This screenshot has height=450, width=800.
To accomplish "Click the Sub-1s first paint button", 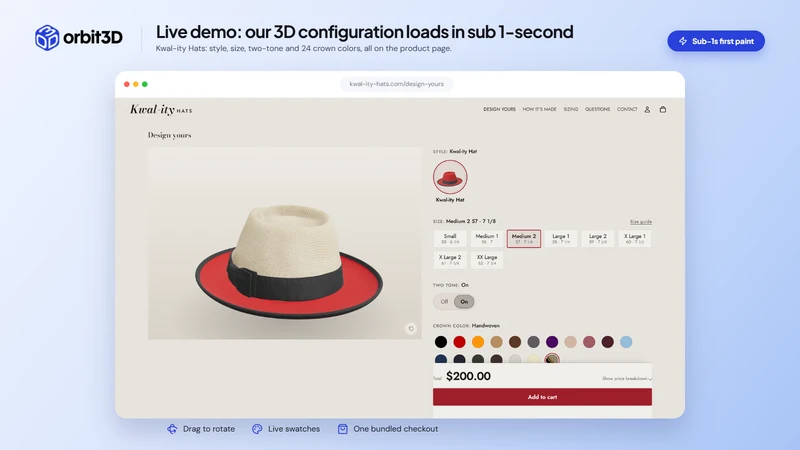I will tap(716, 41).
